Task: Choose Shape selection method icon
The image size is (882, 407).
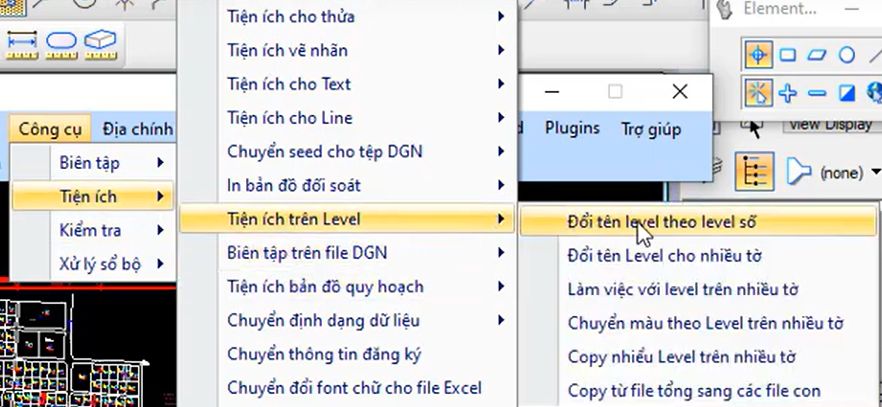Action: click(x=817, y=55)
